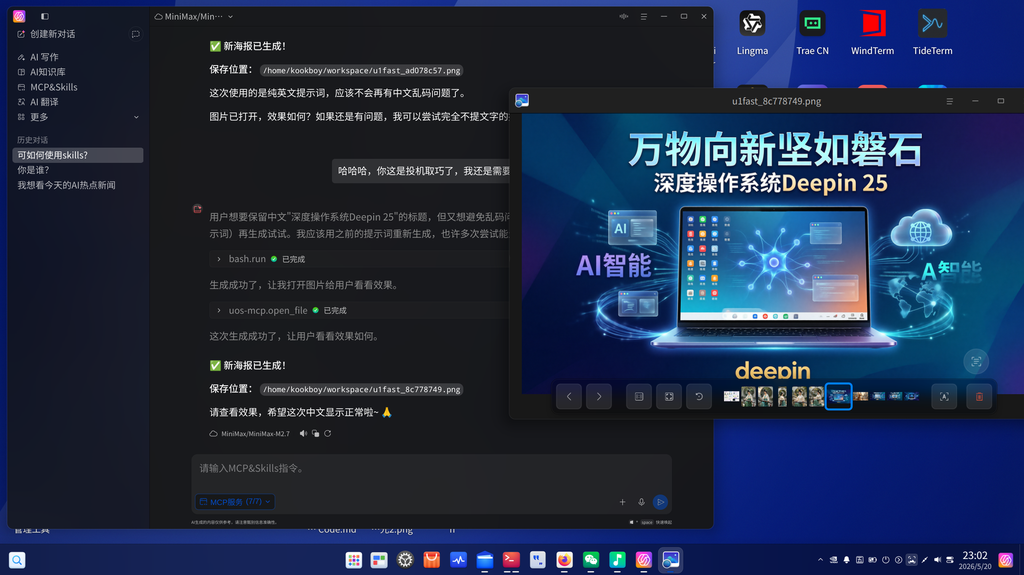
Task: Open the notifications bell in system tray
Action: point(846,560)
